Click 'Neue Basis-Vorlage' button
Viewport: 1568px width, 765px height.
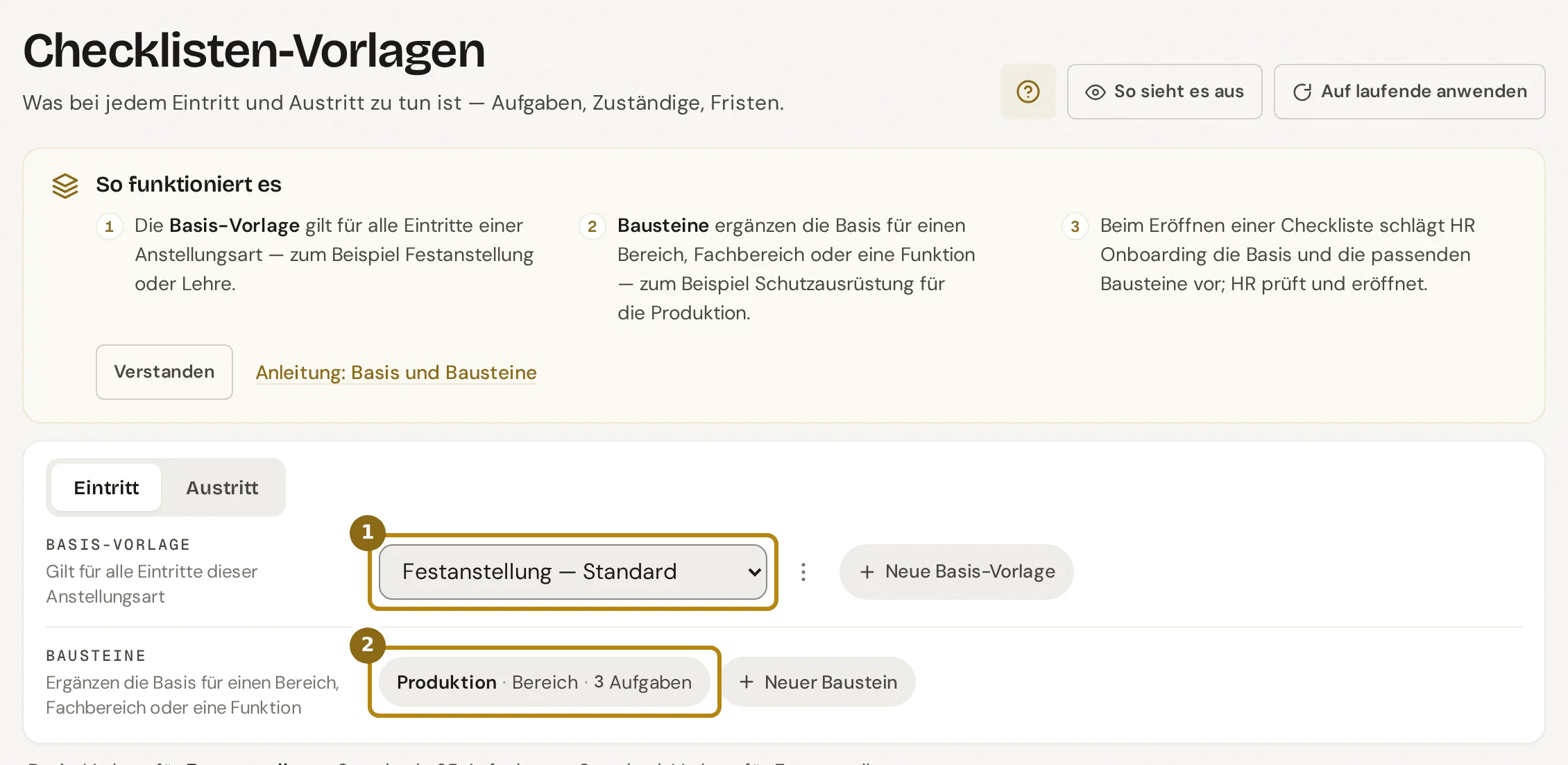coord(957,572)
